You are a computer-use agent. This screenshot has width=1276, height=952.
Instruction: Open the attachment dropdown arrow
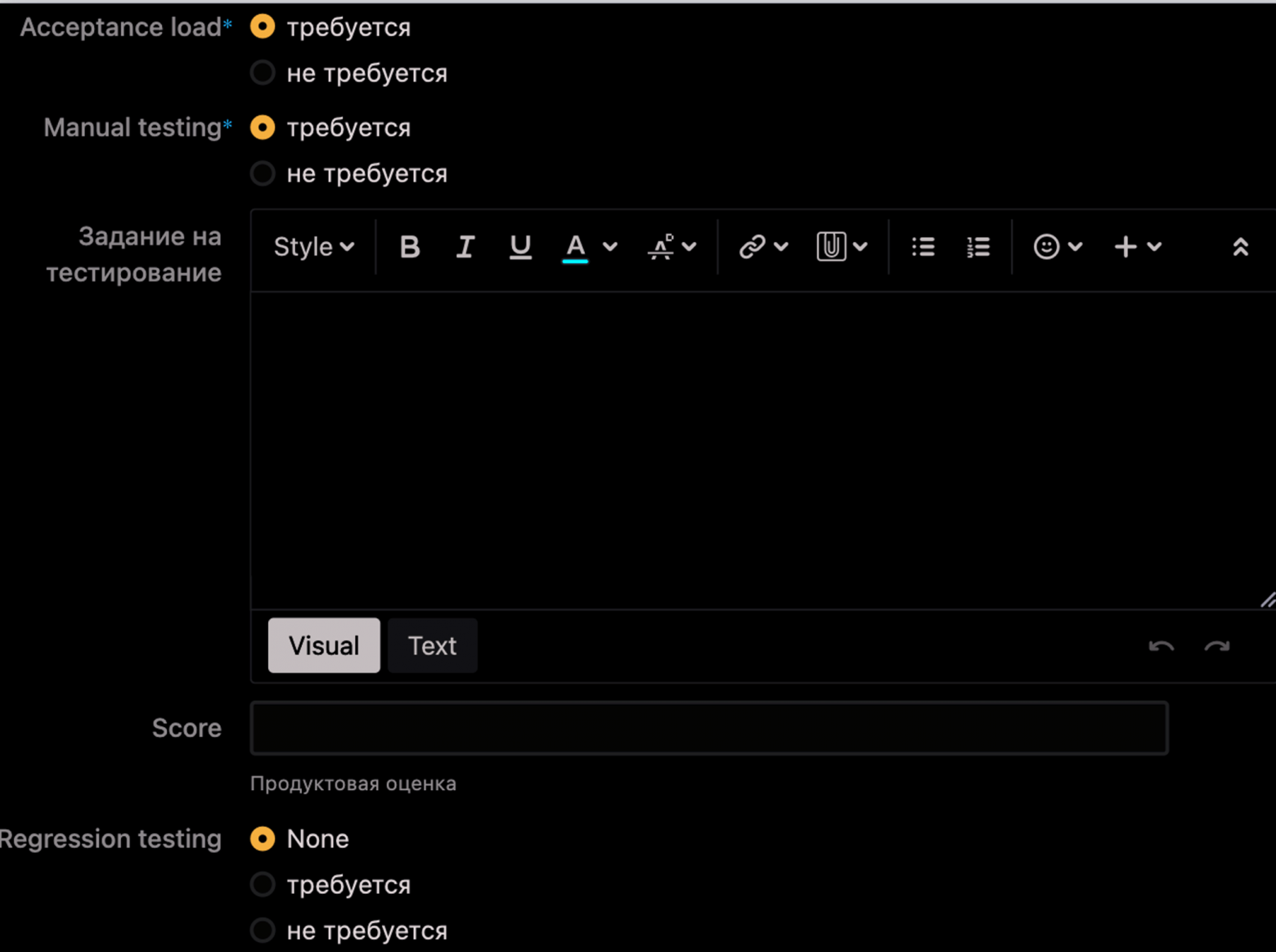tap(860, 247)
